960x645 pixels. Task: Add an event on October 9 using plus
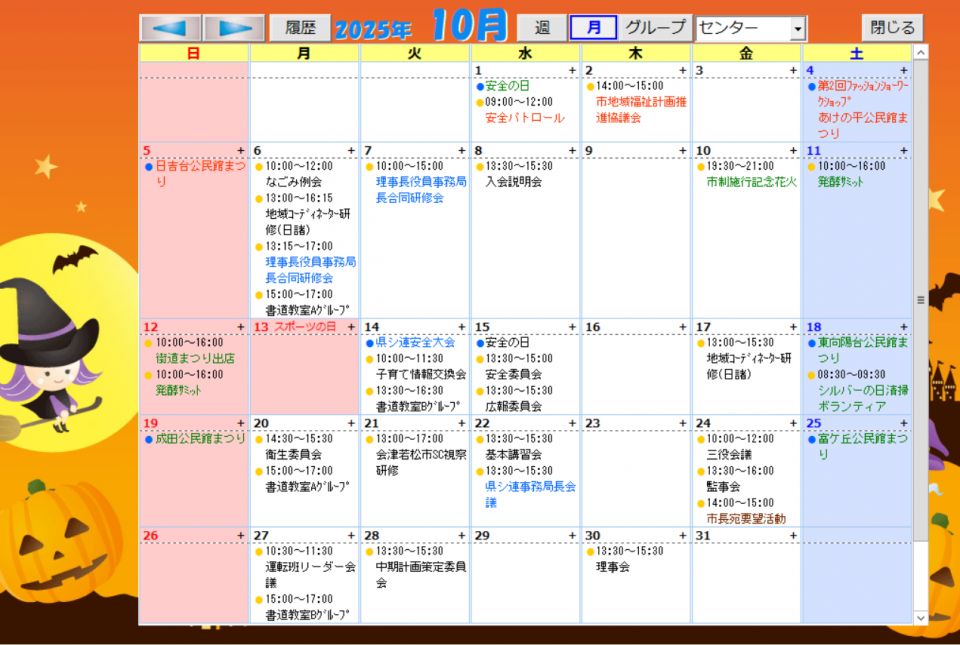point(683,151)
